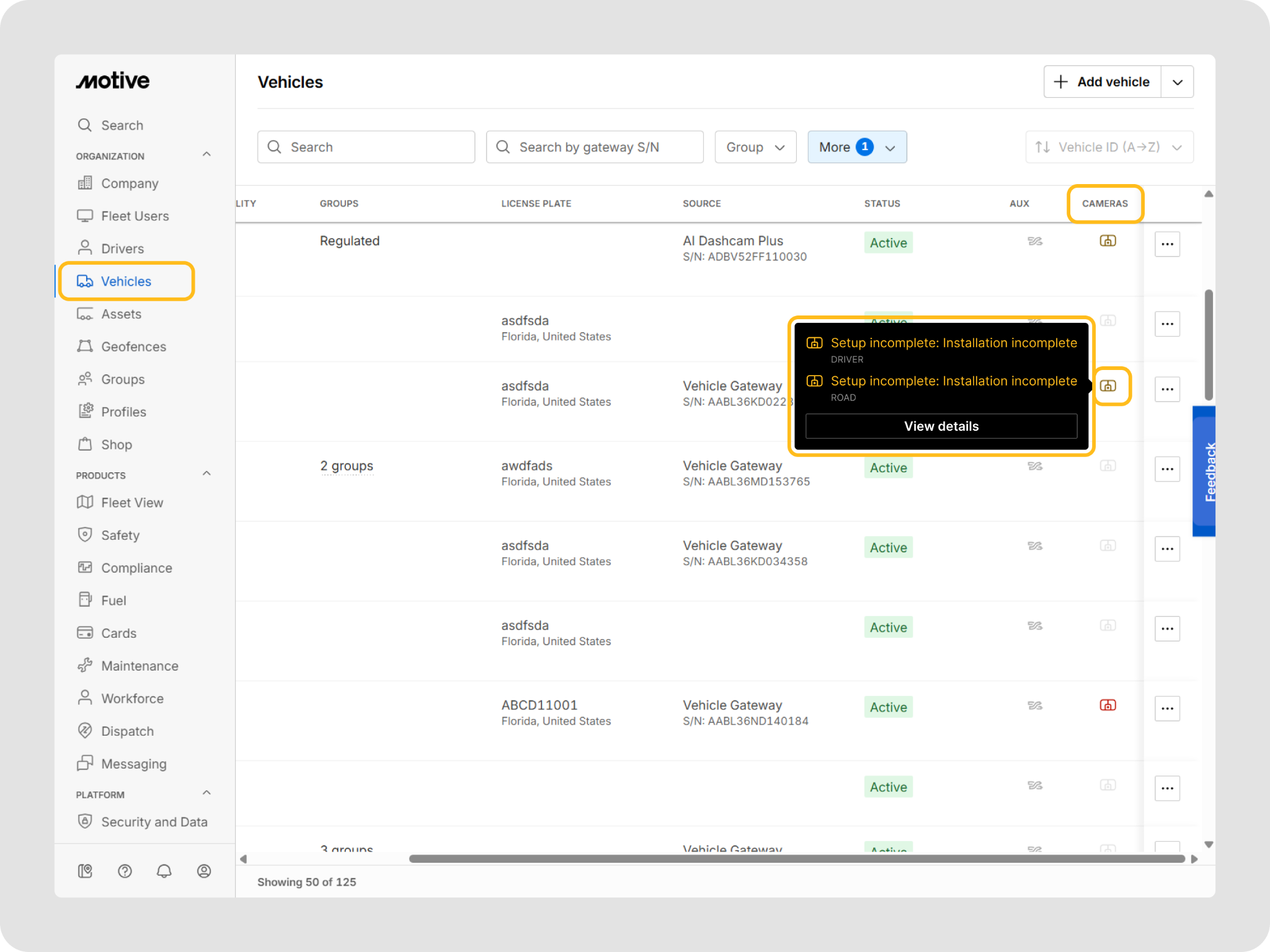Collapse the PRODUCTS sidebar section
This screenshot has height=952, width=1270.
point(206,474)
